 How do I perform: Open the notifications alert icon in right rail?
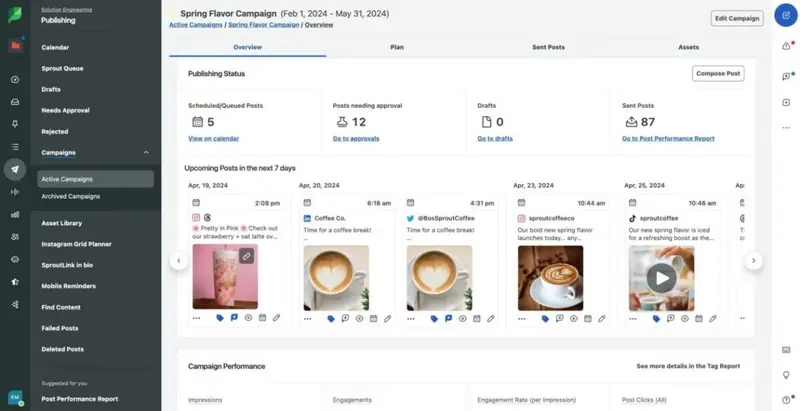pyautogui.click(x=785, y=46)
